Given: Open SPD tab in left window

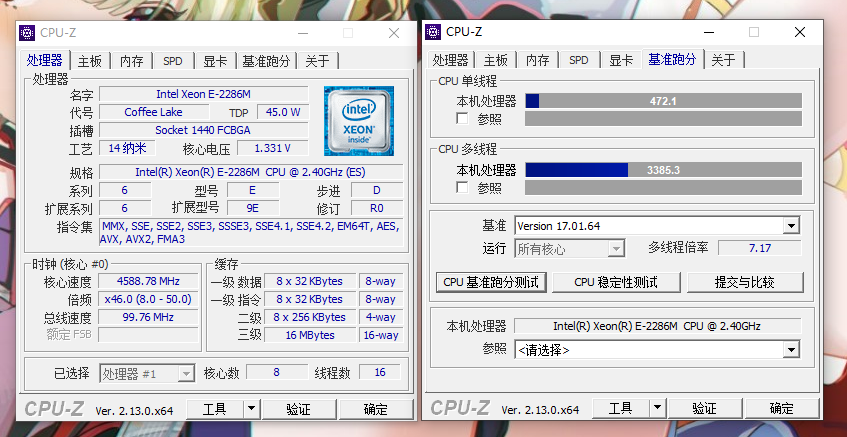Looking at the screenshot, I should coord(173,61).
